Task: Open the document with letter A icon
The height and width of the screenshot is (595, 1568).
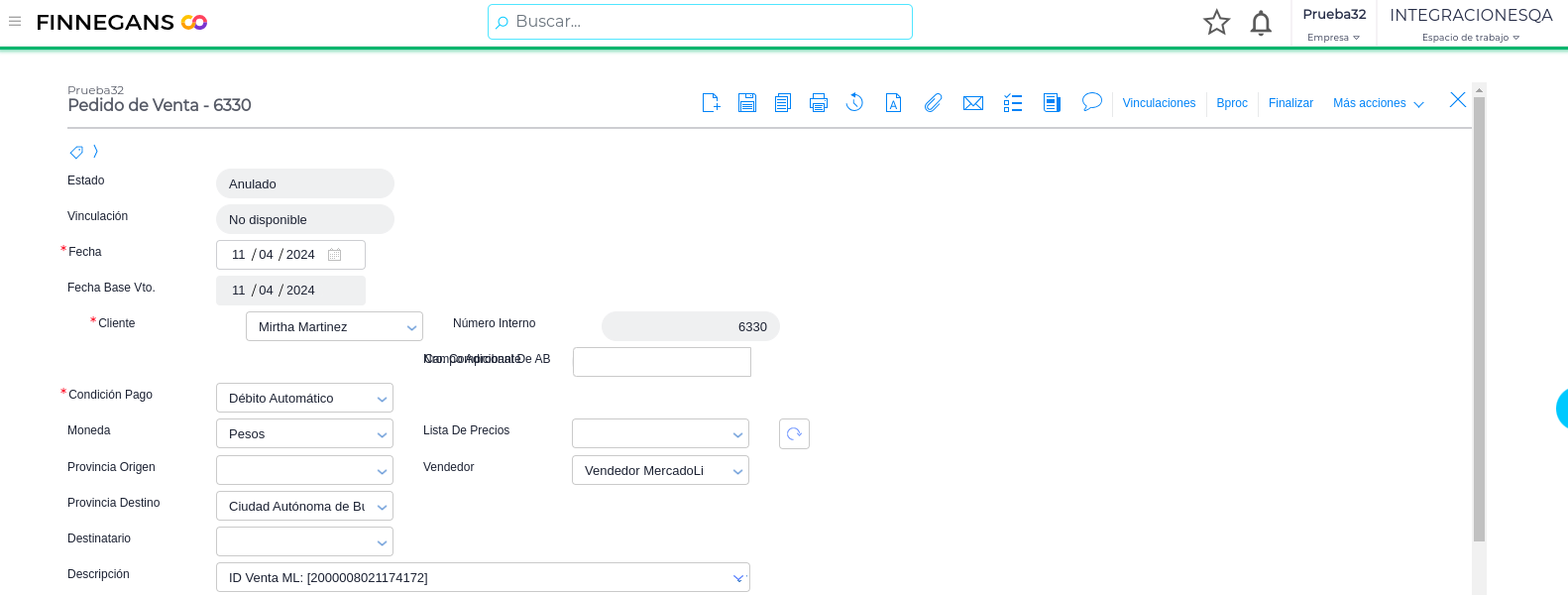Action: pyautogui.click(x=893, y=102)
